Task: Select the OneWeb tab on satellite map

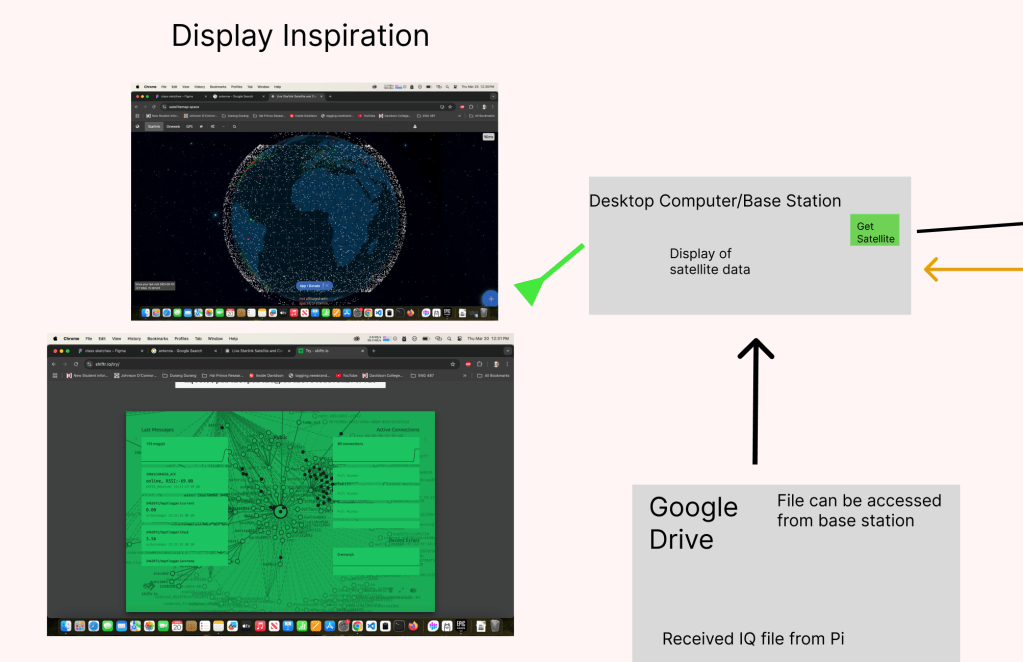Action: (173, 127)
